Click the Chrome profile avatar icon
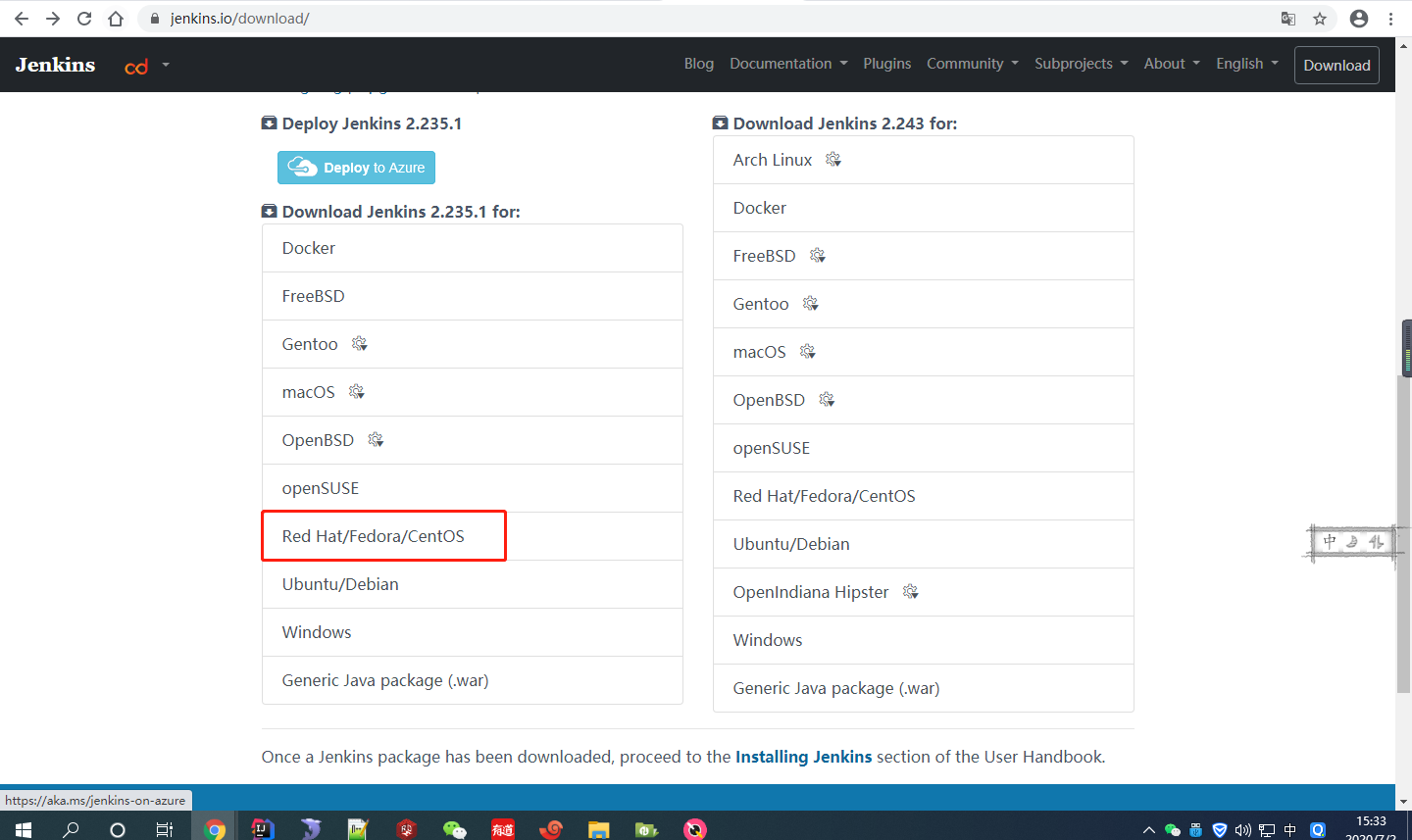The width and height of the screenshot is (1412, 840). pos(1358,19)
